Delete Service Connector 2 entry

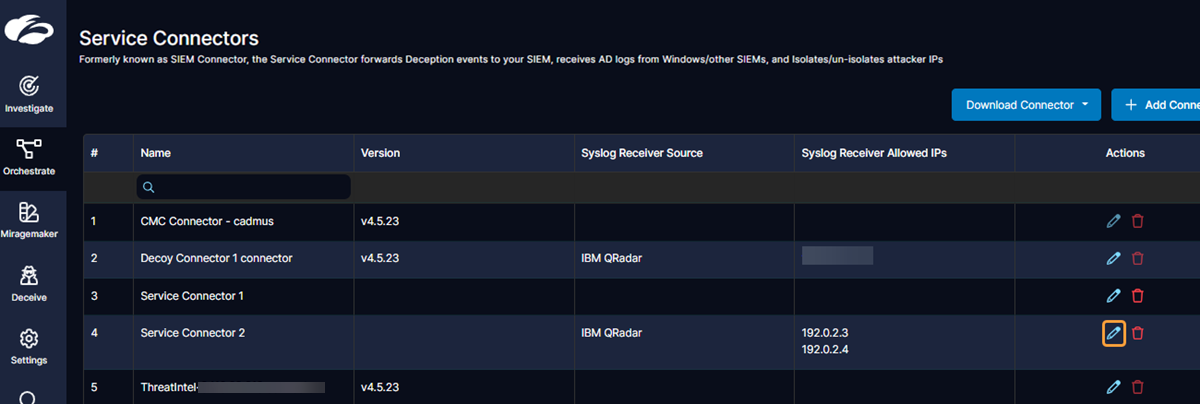(1137, 333)
